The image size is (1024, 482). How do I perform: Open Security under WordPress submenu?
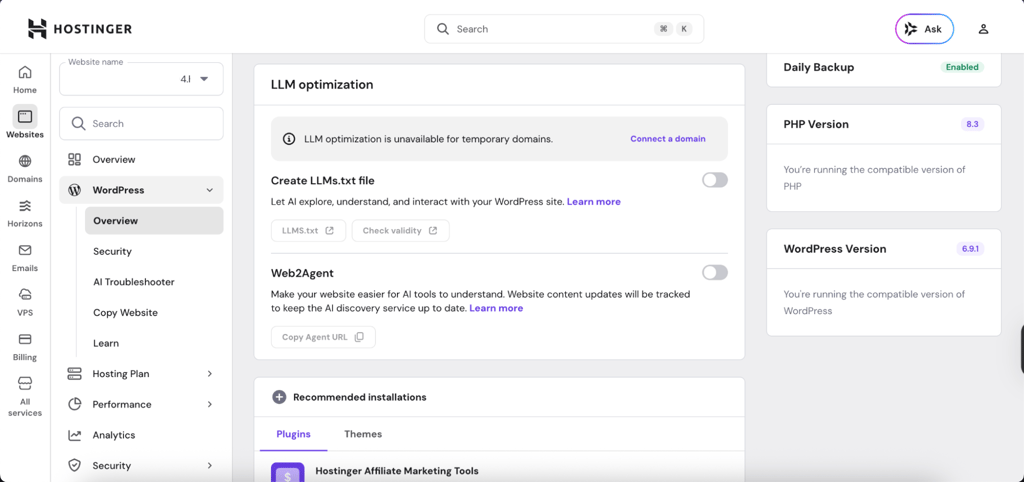154,251
